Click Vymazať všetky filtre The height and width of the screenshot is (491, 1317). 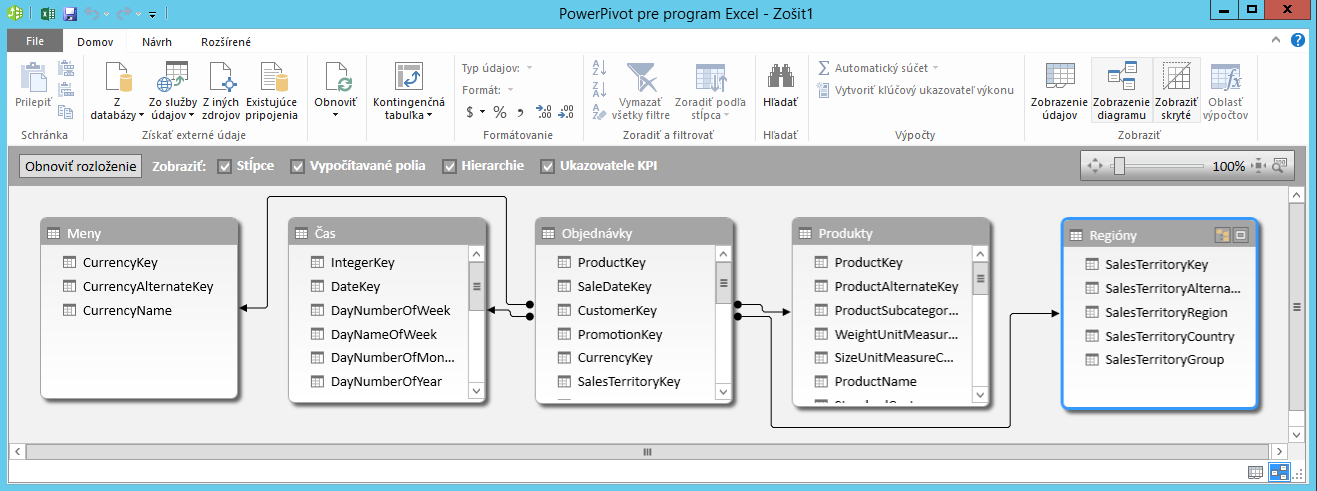coord(643,91)
